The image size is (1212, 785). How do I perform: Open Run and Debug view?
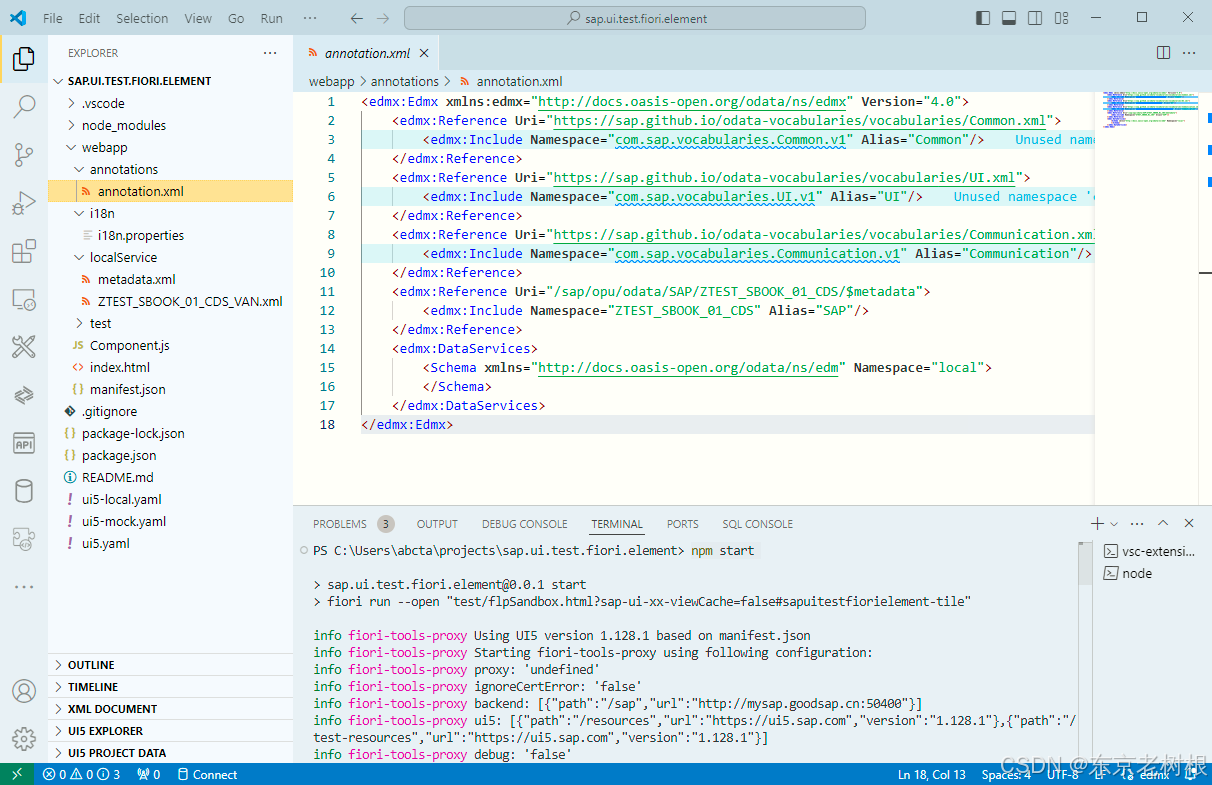coord(23,203)
